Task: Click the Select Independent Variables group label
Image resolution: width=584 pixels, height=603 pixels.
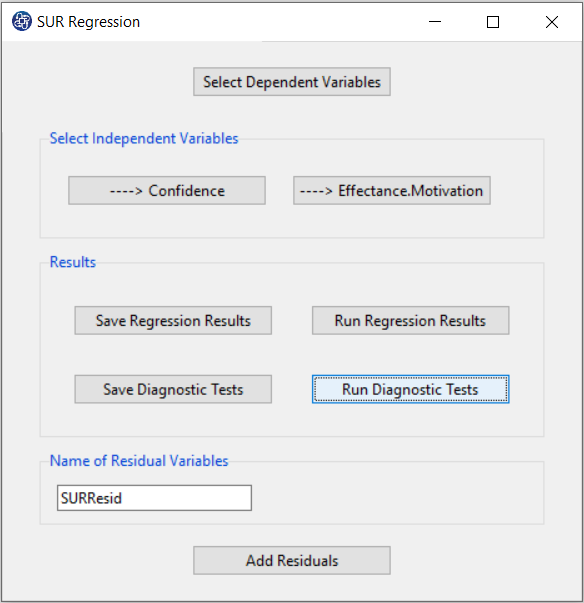Action: pos(144,138)
